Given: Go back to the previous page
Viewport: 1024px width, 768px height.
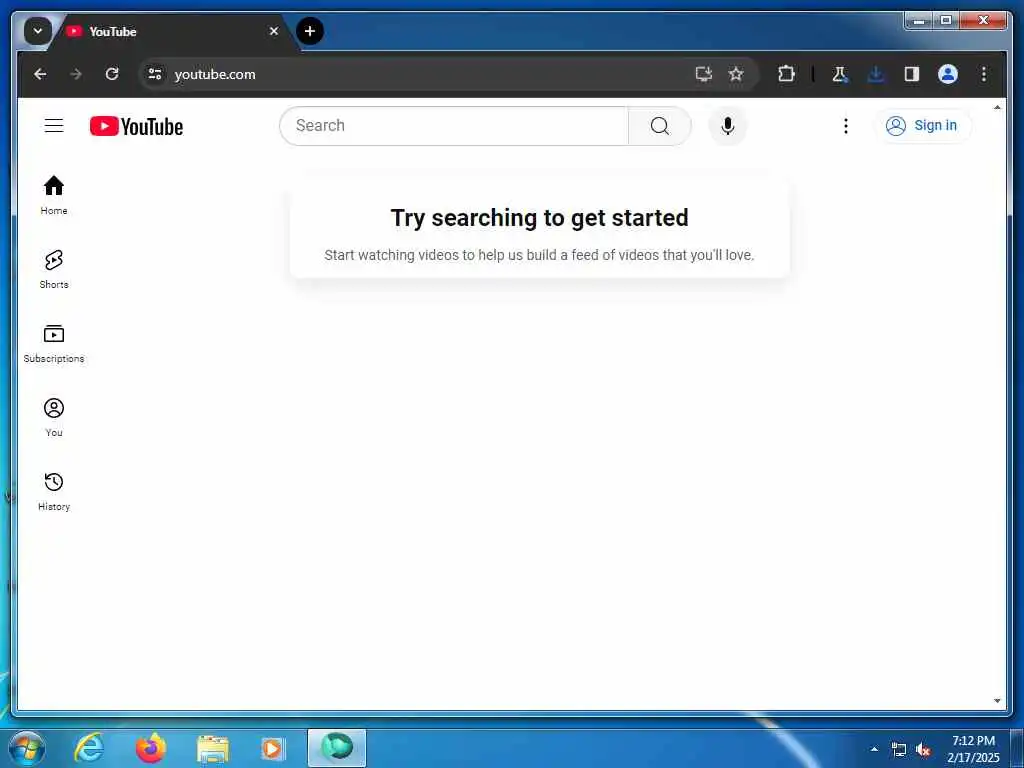Looking at the screenshot, I should (x=40, y=74).
